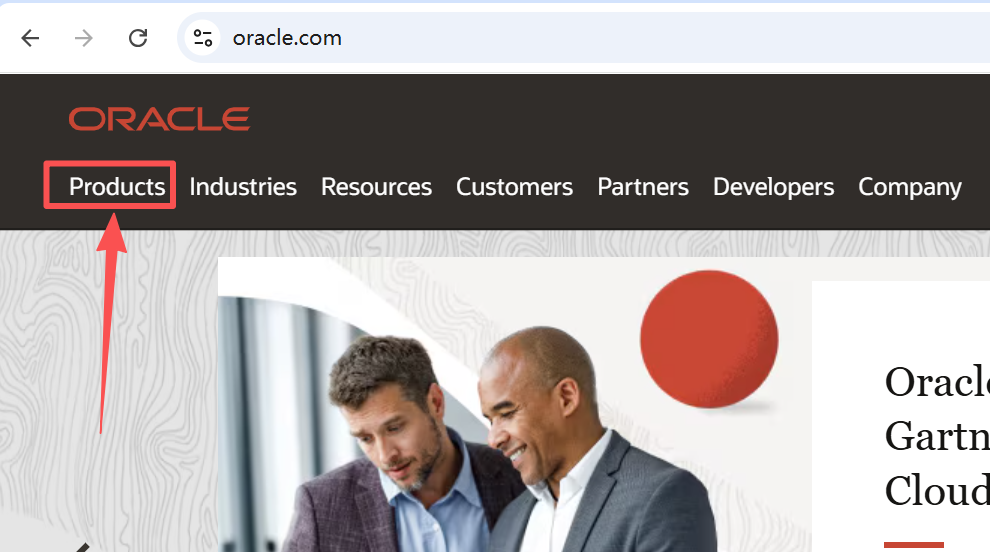Open the Company menu
Image resolution: width=990 pixels, height=552 pixels.
click(x=910, y=187)
